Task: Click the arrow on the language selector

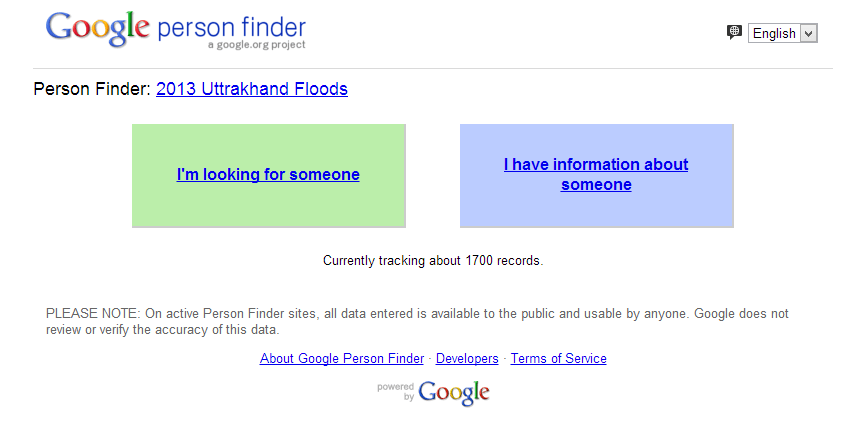Action: click(x=809, y=33)
